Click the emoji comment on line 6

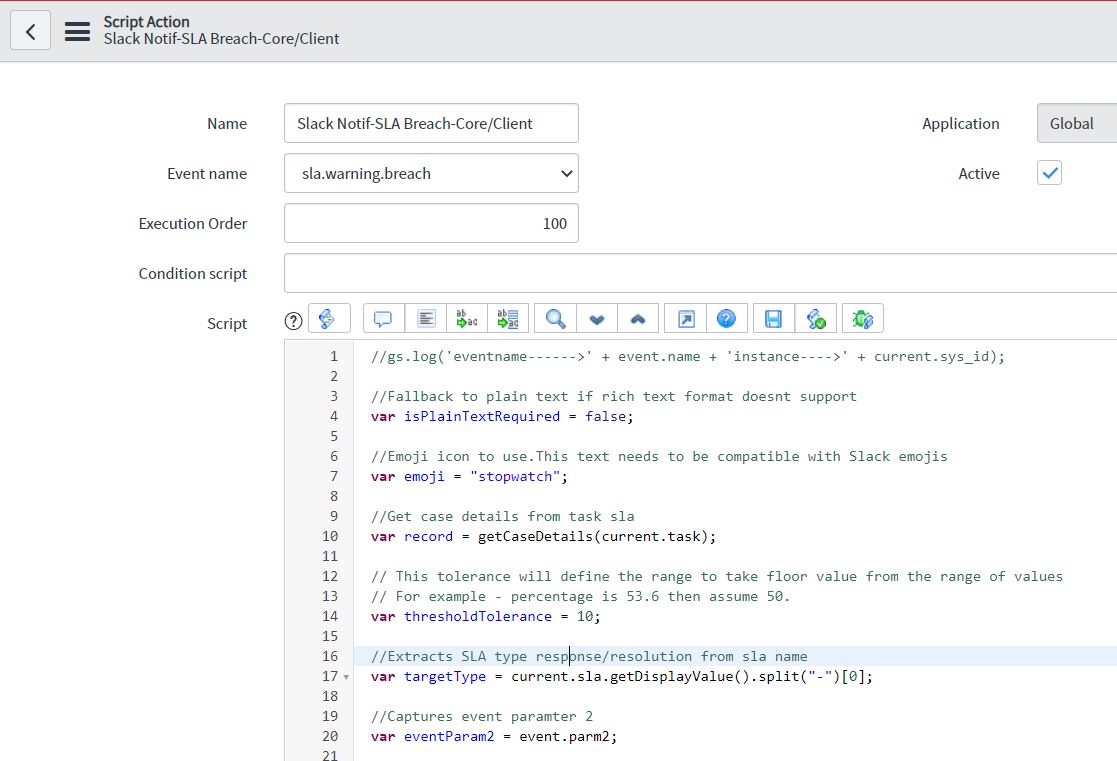659,456
